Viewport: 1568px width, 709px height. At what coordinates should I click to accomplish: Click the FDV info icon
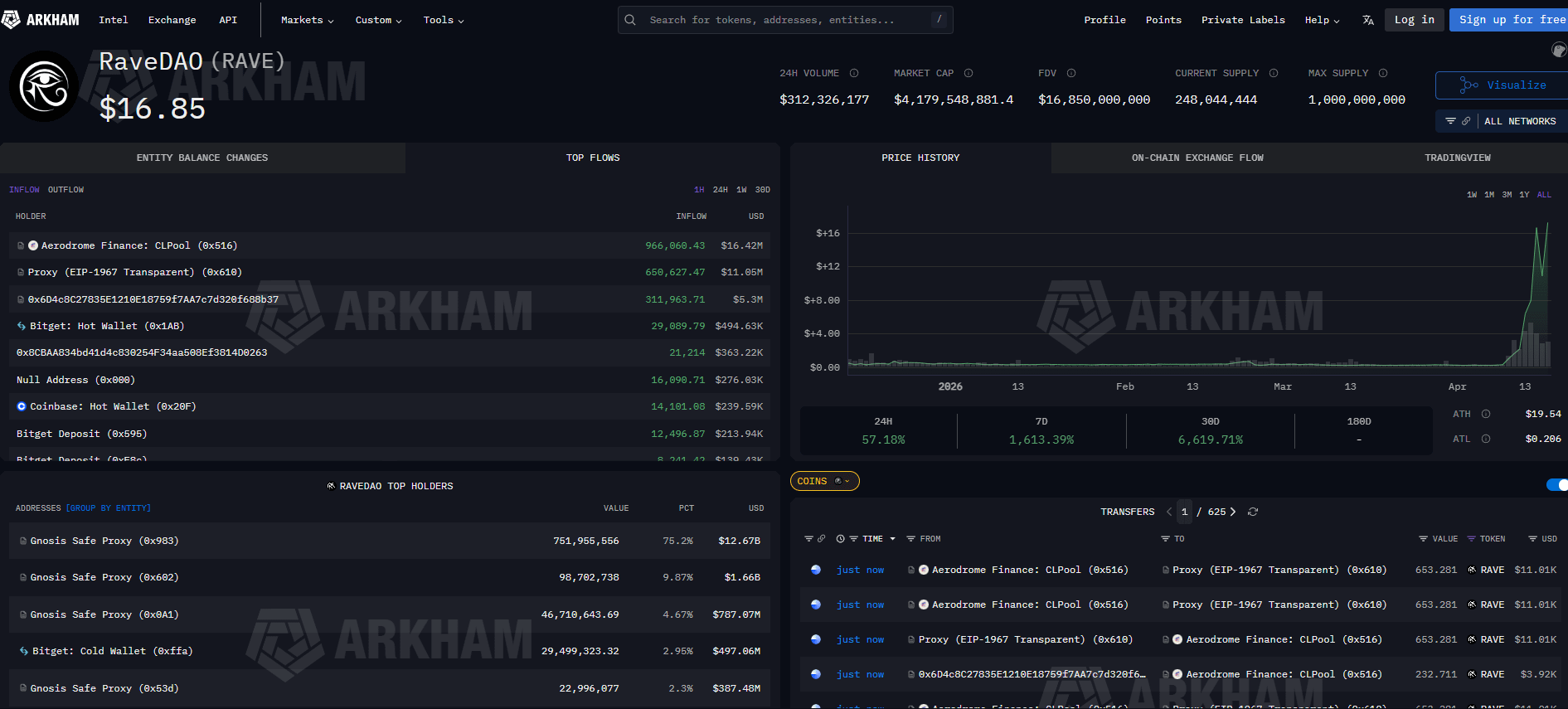(1070, 73)
